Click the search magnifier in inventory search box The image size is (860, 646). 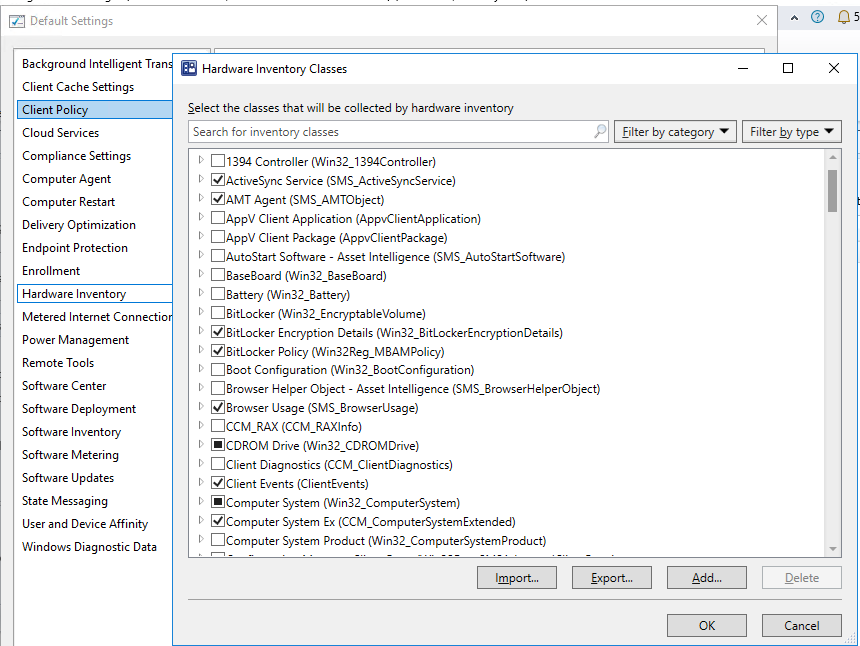pyautogui.click(x=598, y=131)
